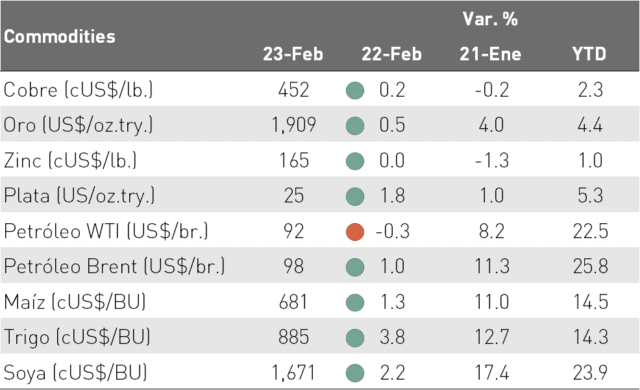The width and height of the screenshot is (640, 390).
Task: Click the Var. % heading
Action: [490, 19]
